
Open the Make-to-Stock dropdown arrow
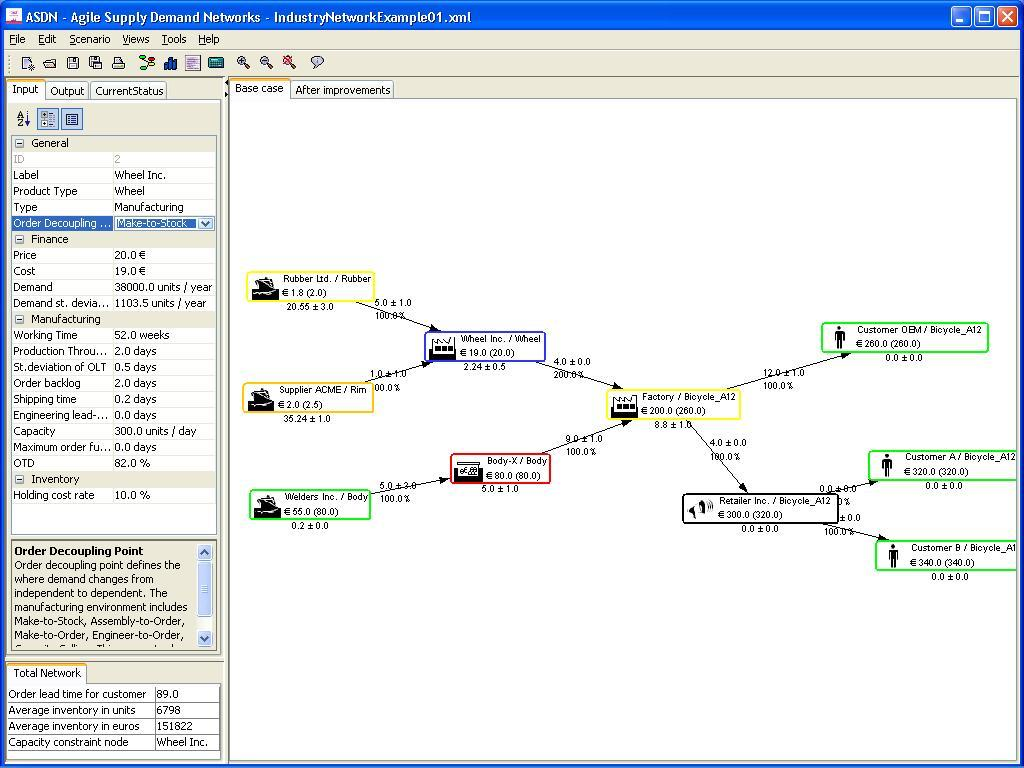(x=205, y=223)
